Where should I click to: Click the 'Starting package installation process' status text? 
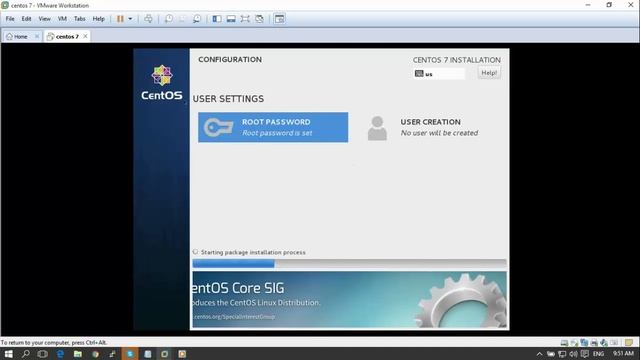point(253,252)
